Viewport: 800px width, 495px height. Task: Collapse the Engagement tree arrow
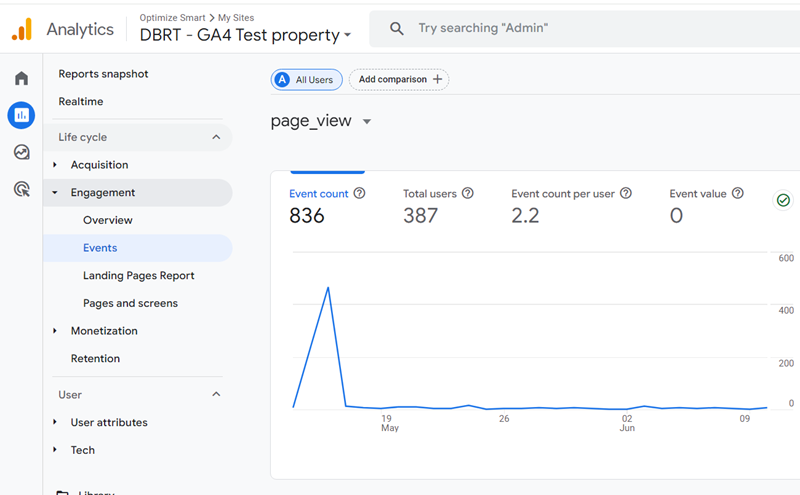click(55, 192)
